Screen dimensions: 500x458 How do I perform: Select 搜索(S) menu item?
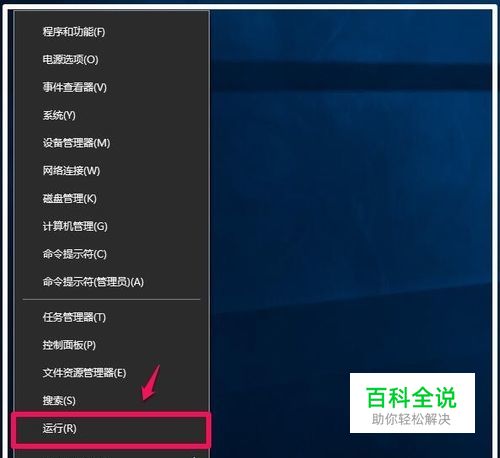(x=111, y=400)
